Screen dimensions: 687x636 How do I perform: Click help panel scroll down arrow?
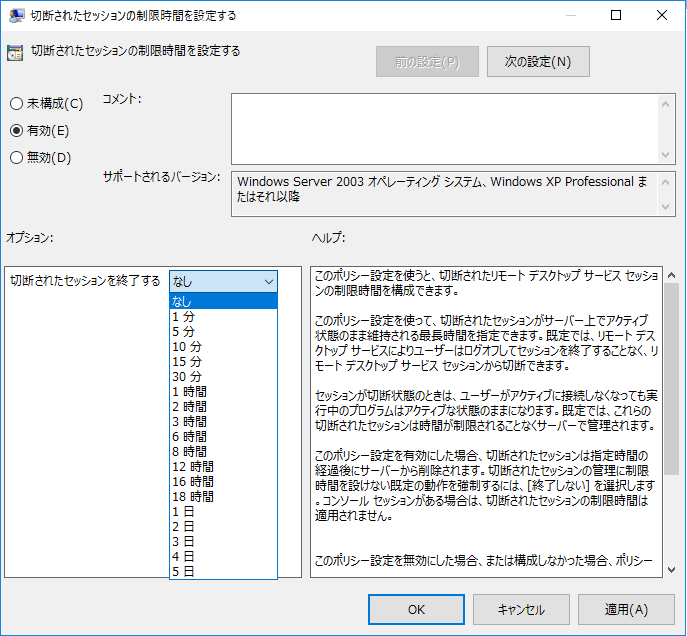coord(671,569)
